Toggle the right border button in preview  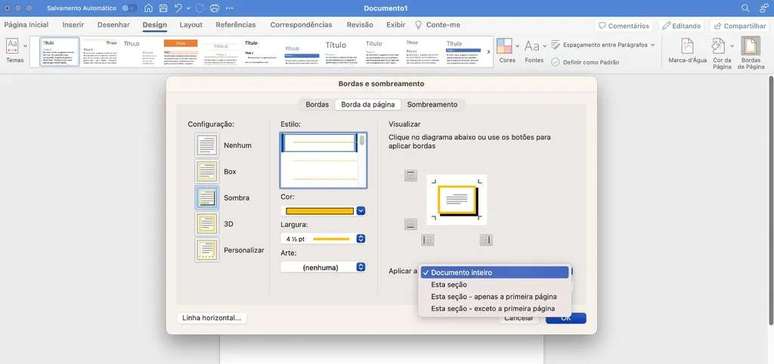(487, 240)
